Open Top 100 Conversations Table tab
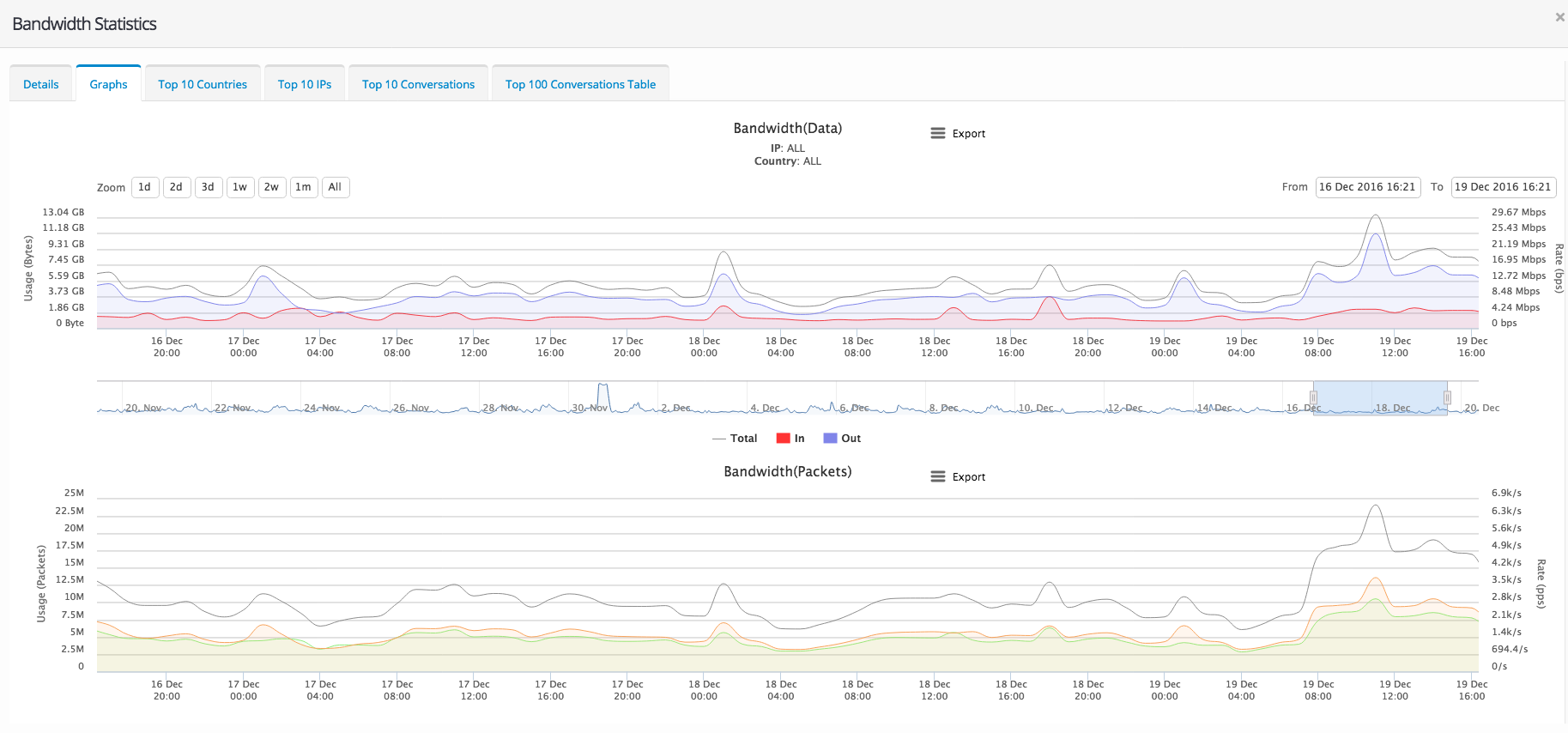This screenshot has height=733, width=1568. 580,84
